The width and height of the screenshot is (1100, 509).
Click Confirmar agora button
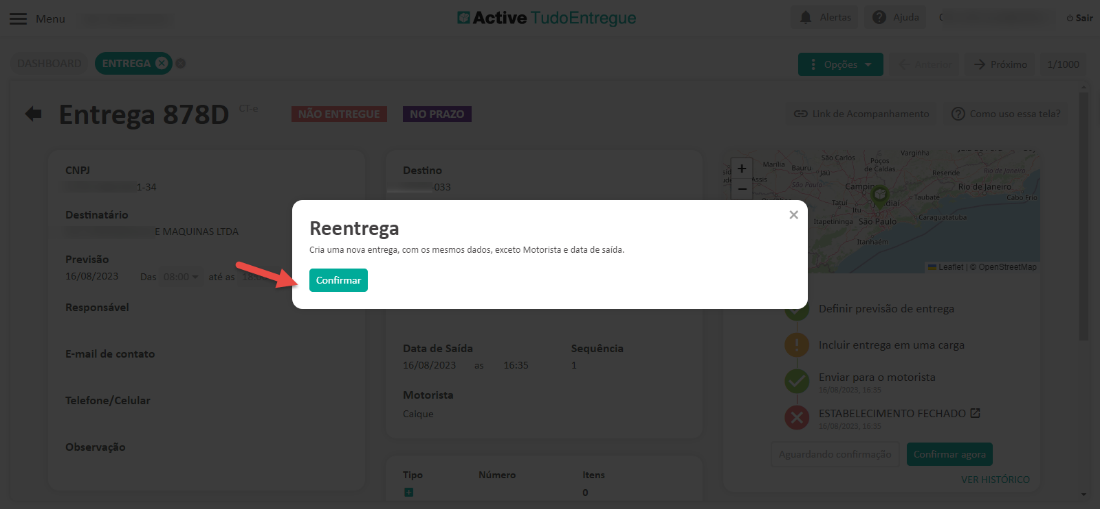pyautogui.click(x=949, y=454)
